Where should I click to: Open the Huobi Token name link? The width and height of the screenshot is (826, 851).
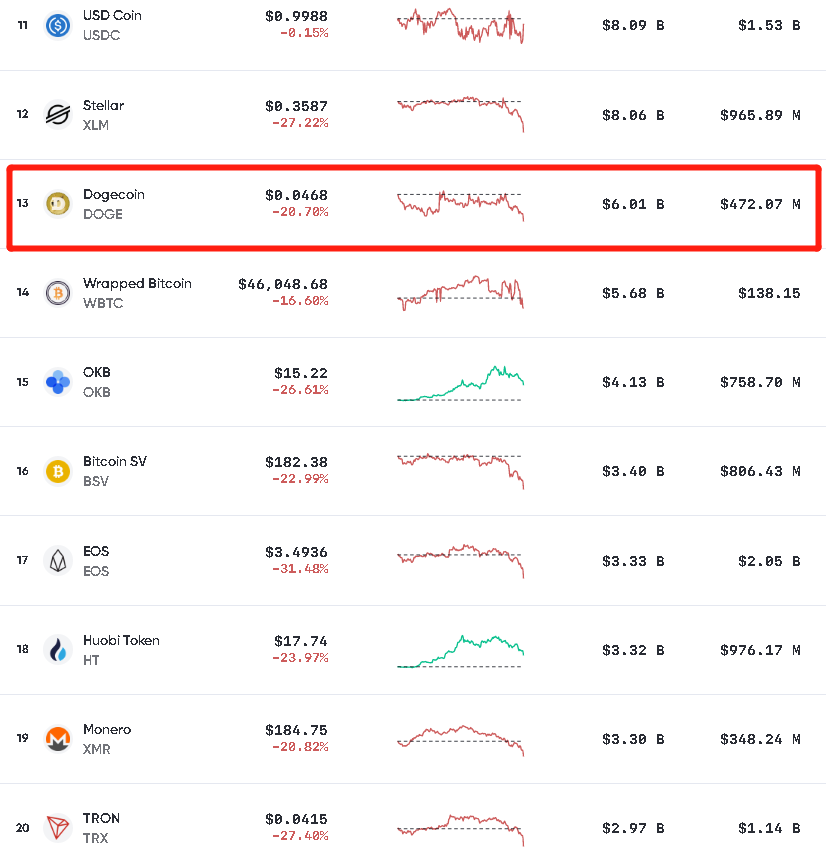click(121, 640)
